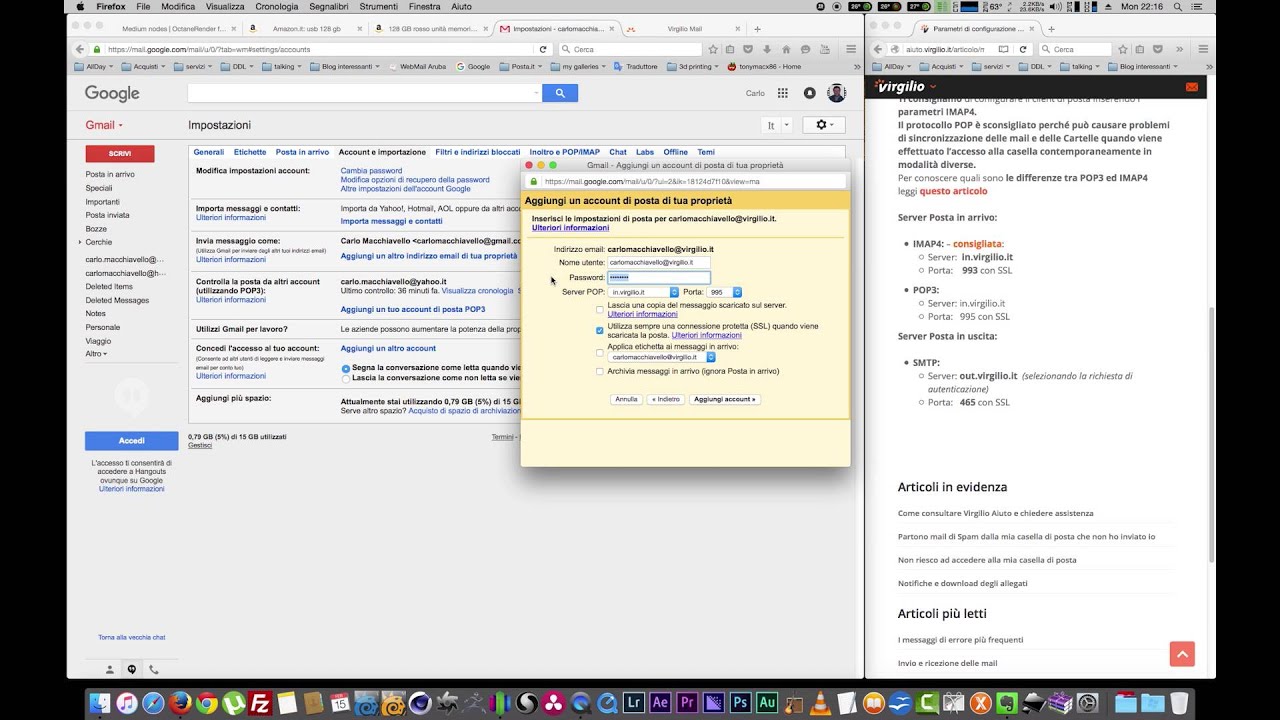The height and width of the screenshot is (720, 1280).
Task: Click the Hangouts phone call icon
Action: click(154, 669)
